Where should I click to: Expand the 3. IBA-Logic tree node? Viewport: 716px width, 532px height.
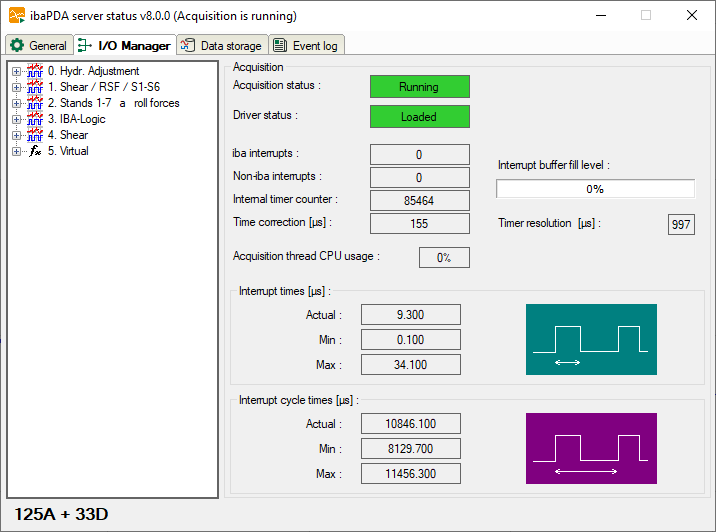tap(16, 119)
